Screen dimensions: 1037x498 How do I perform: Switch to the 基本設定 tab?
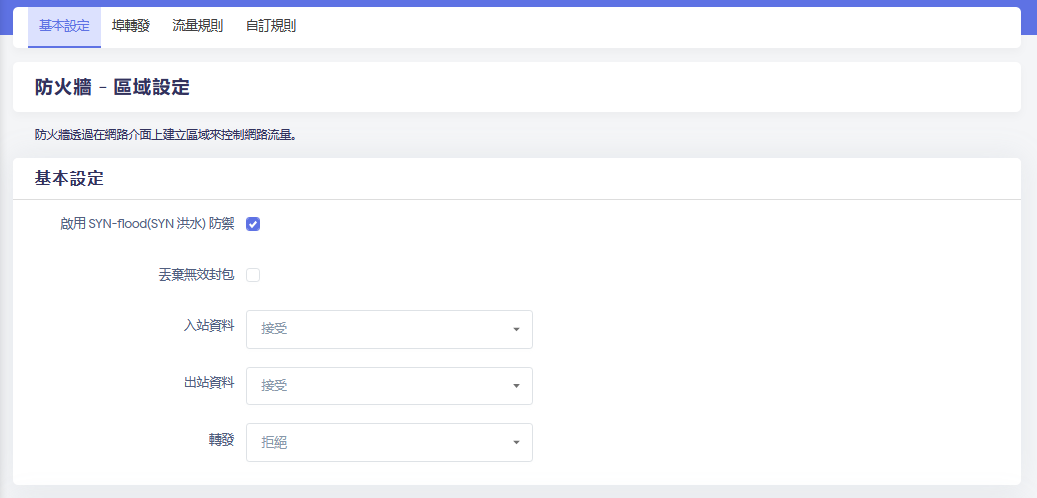click(64, 26)
